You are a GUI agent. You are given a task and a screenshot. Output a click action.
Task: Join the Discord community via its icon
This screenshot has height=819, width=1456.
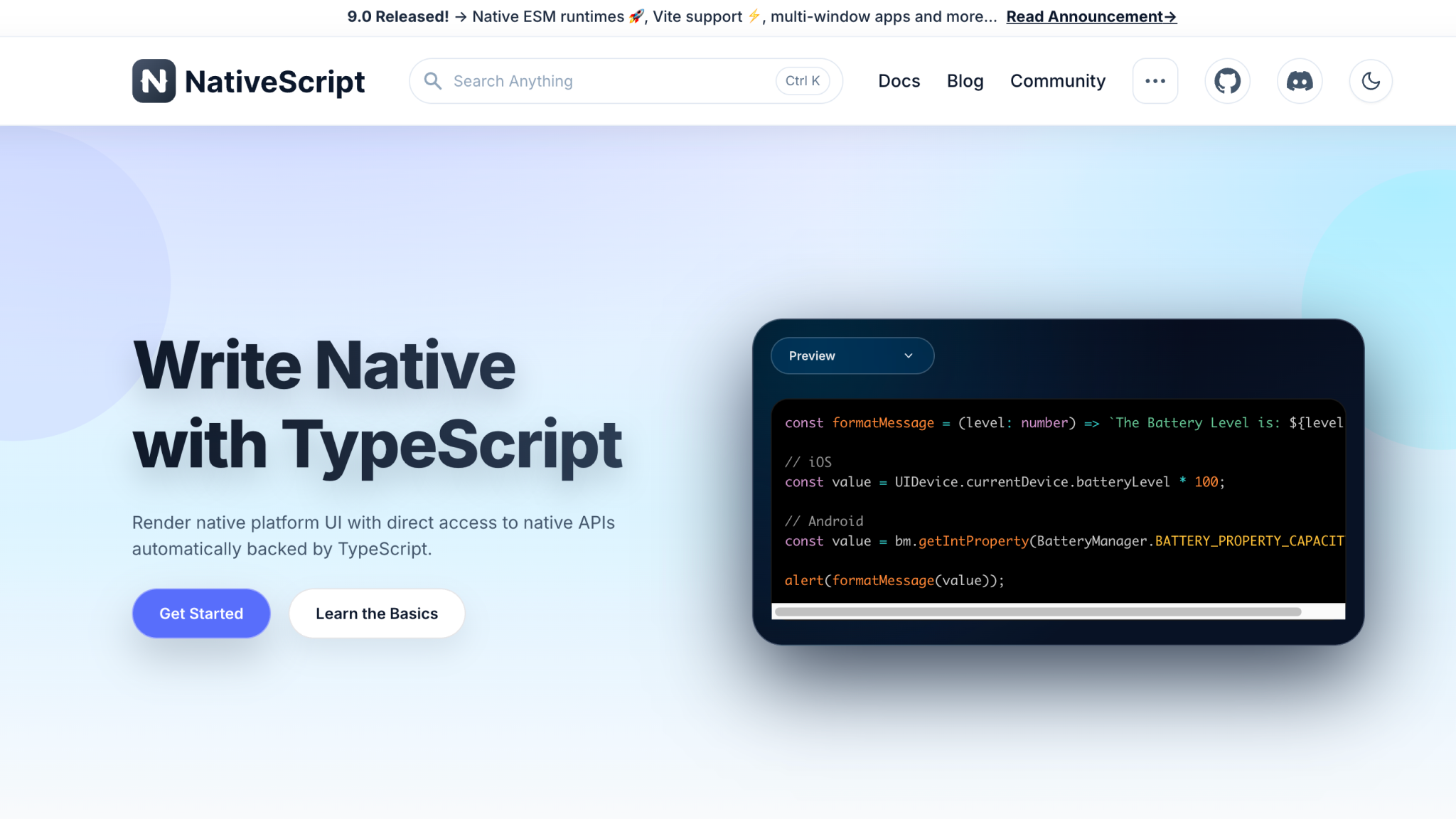(1300, 80)
